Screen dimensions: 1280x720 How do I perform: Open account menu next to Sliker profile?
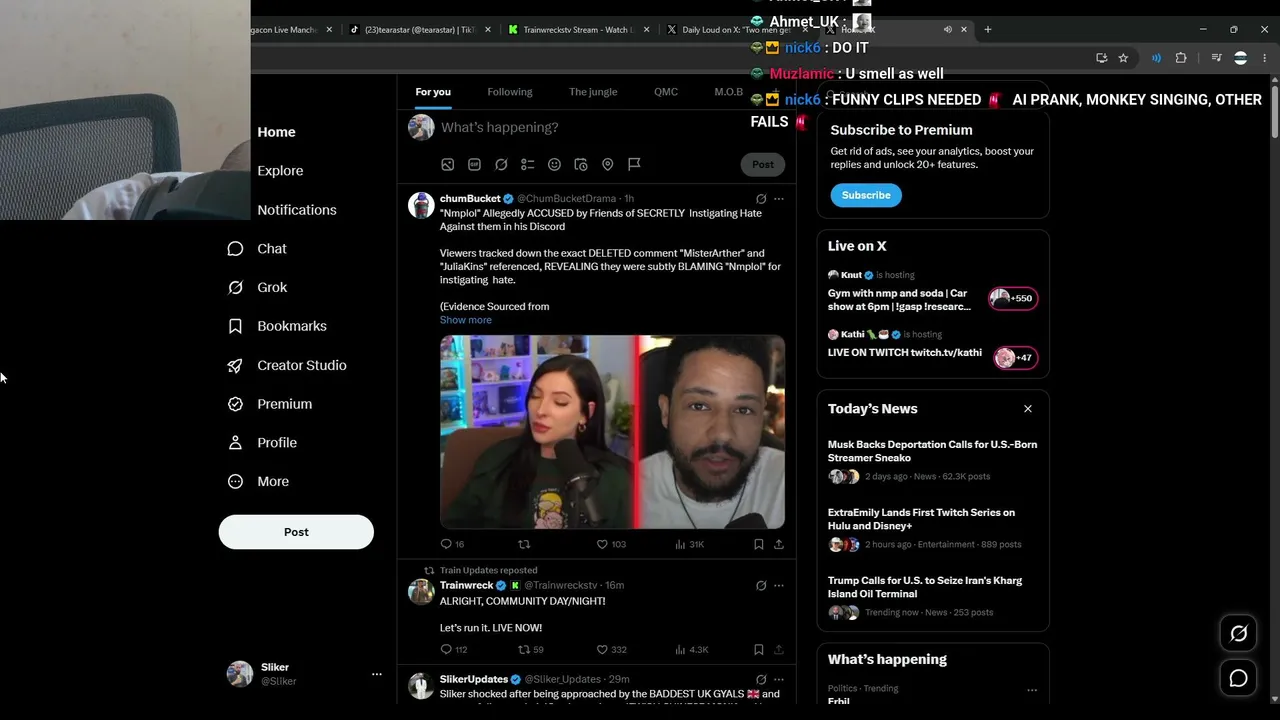pos(377,674)
